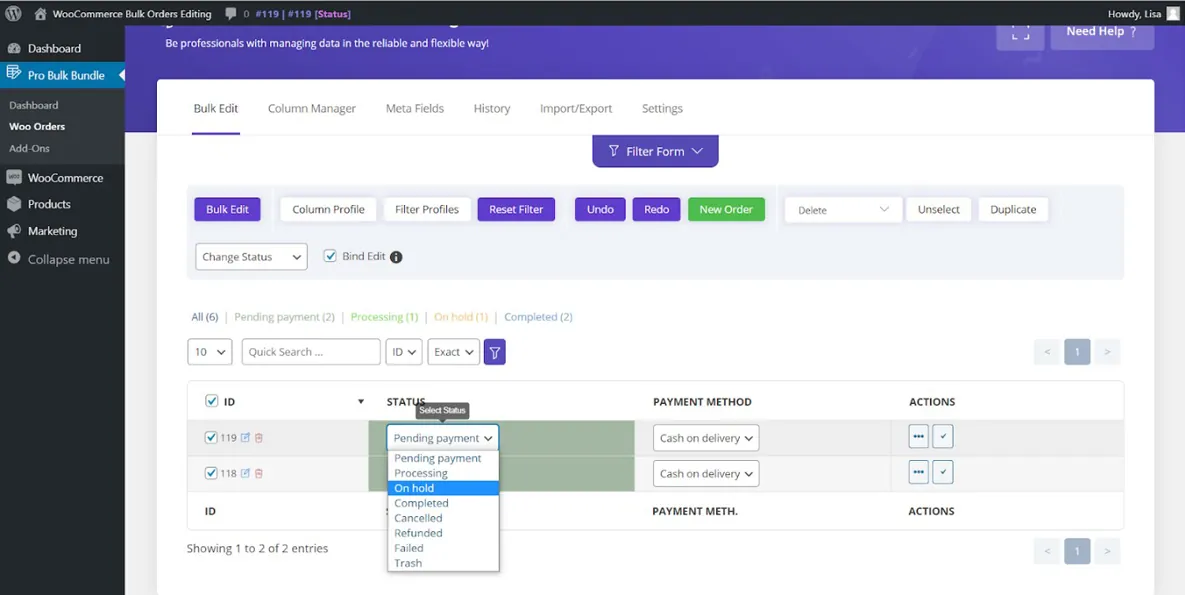Click the Completed (2) status filter link

538,316
